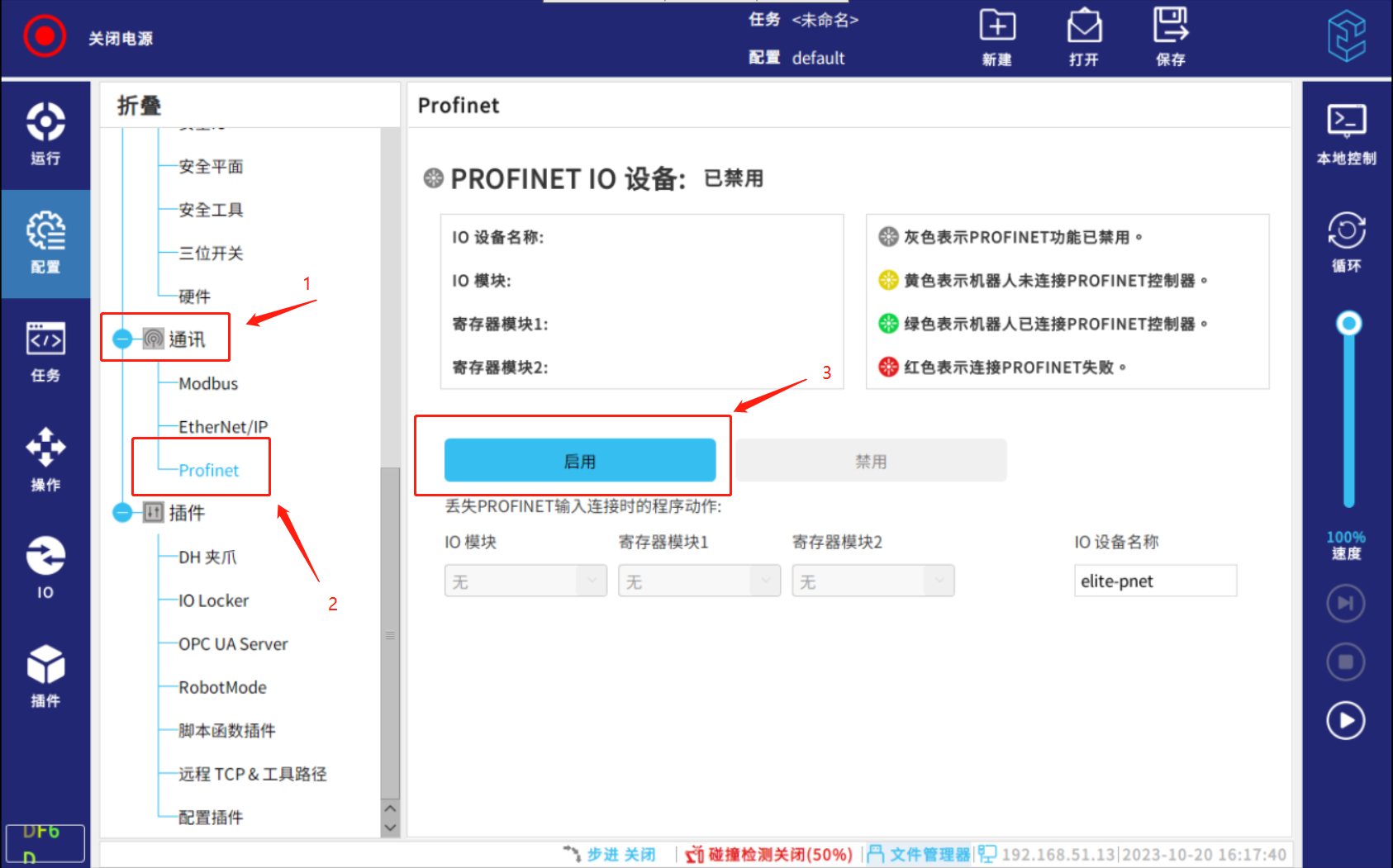Viewport: 1393px width, 868px height.
Task: Open the IO 模块 dropdown
Action: [x=525, y=581]
